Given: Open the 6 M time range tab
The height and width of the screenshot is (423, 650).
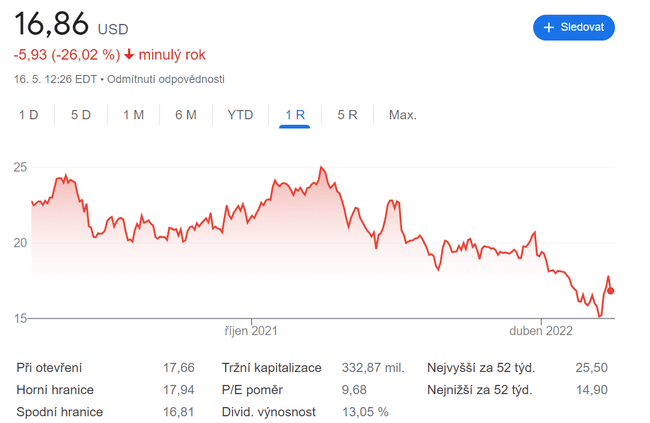Looking at the screenshot, I should tap(185, 115).
